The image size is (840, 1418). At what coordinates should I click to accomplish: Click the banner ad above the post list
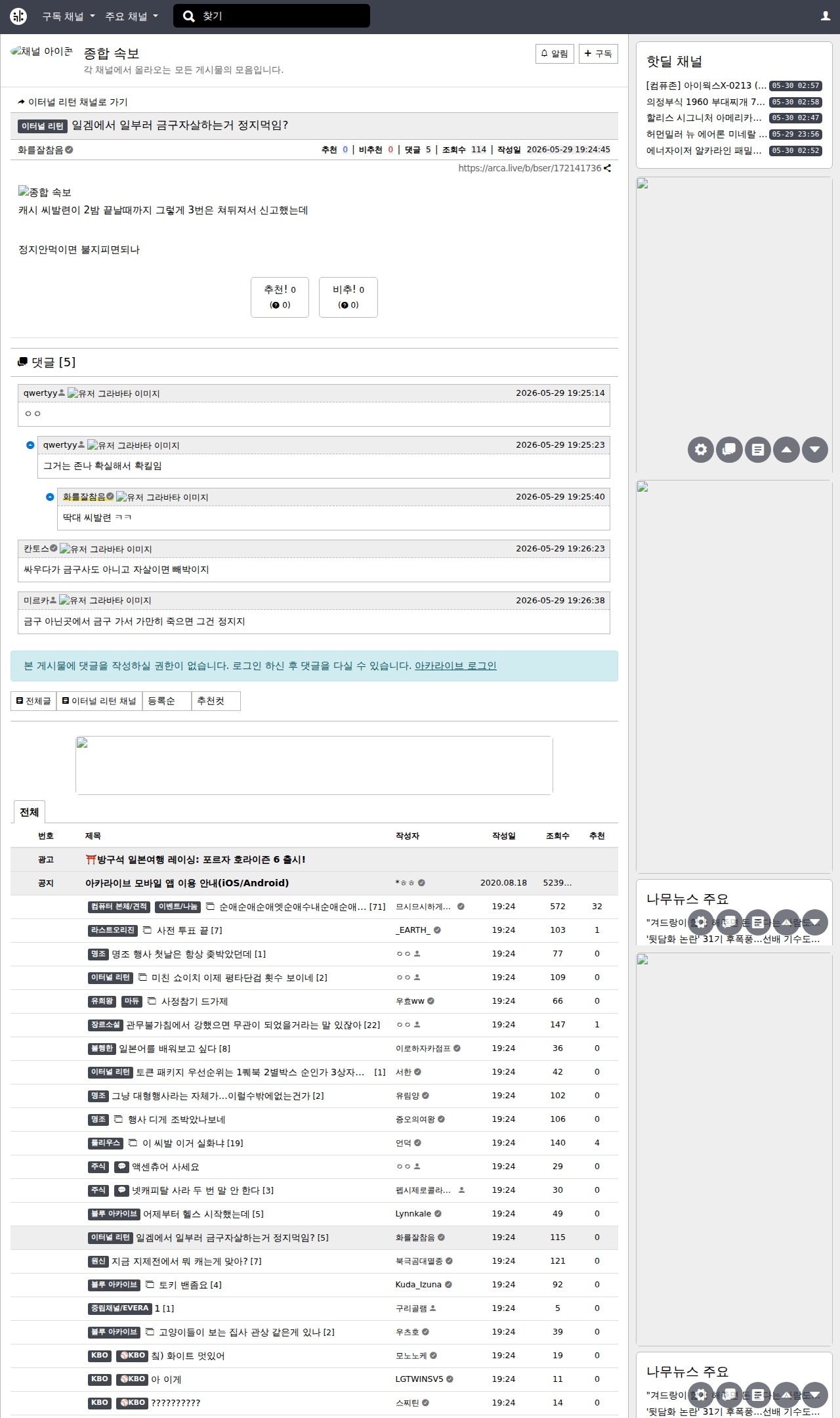click(314, 765)
